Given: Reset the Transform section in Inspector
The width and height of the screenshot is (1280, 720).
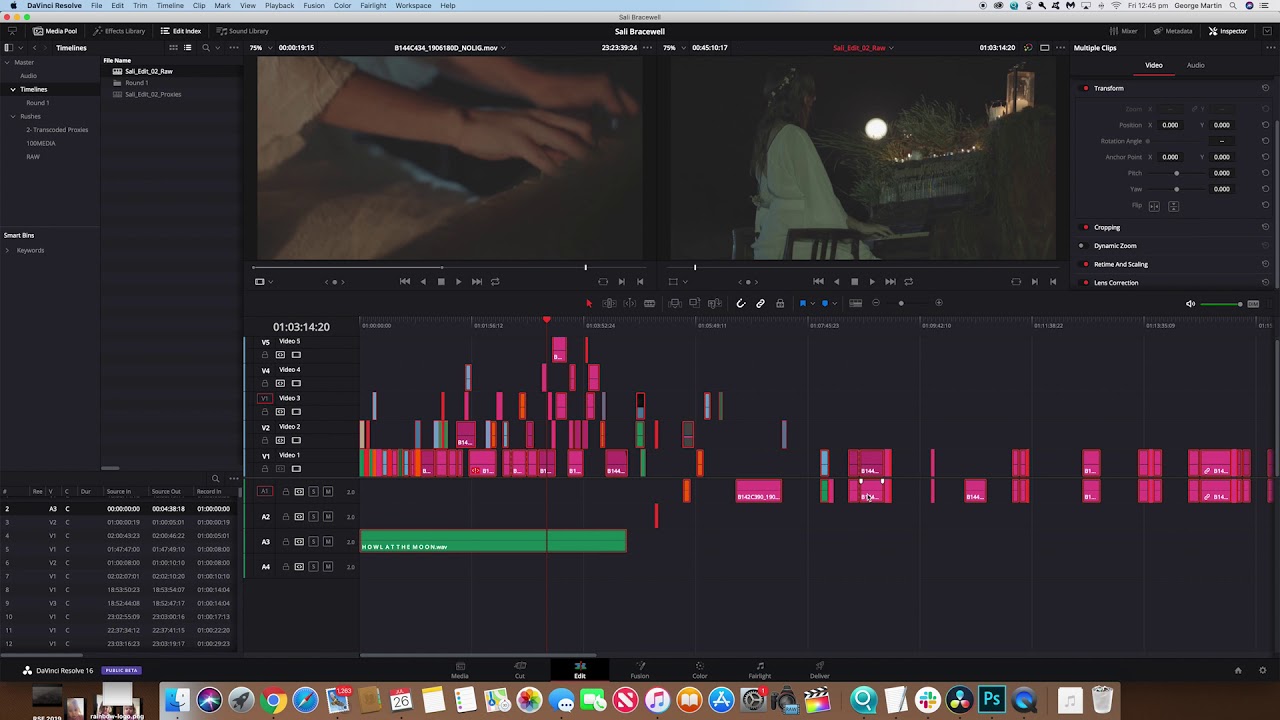Looking at the screenshot, I should click(1265, 88).
